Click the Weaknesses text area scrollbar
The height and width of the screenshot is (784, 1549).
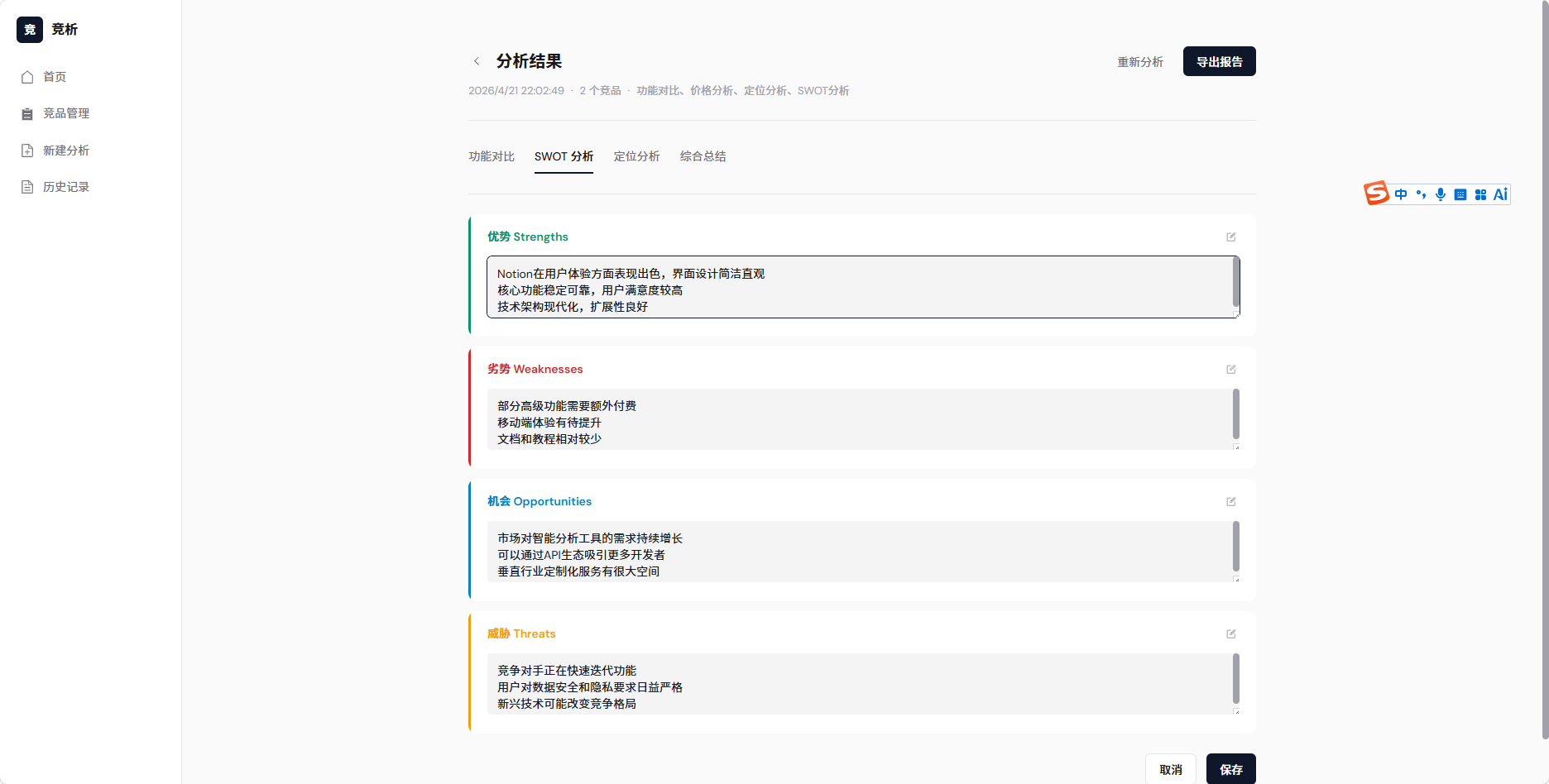pos(1236,414)
